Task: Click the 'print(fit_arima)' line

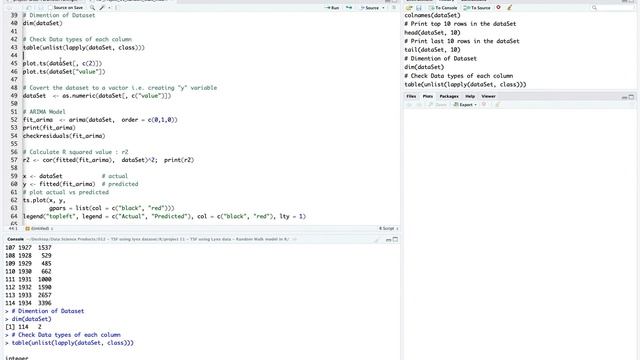Action: 49,128
